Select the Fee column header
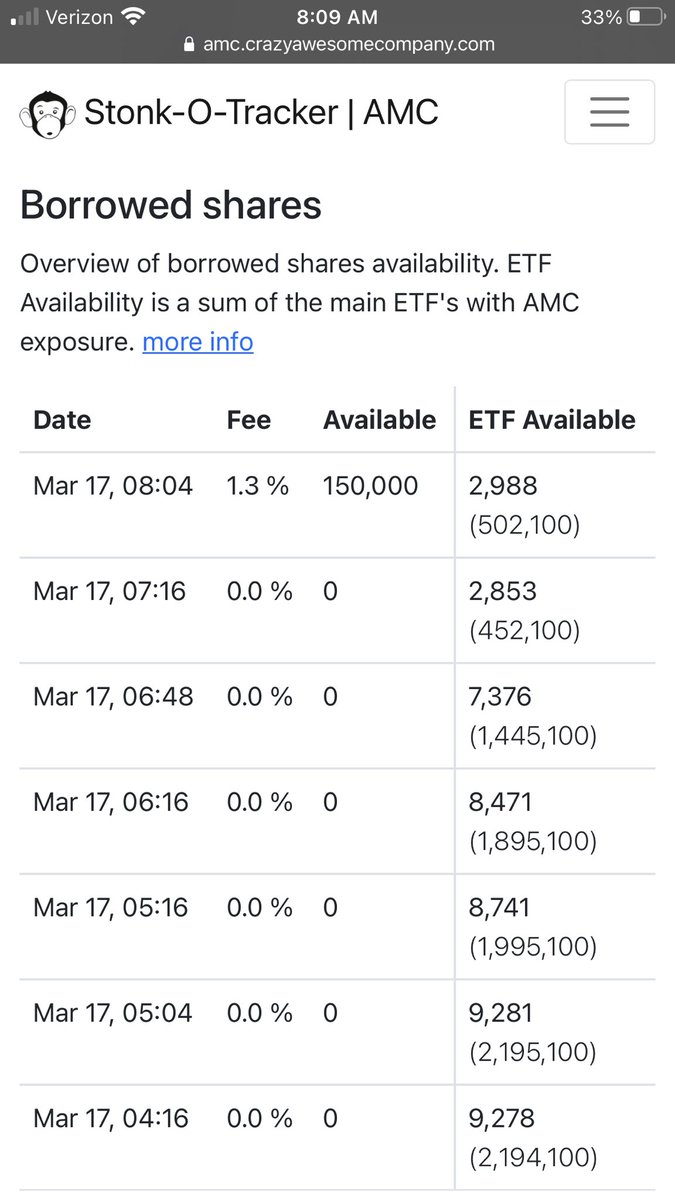Screen dimensions: 675x1200 pos(249,420)
